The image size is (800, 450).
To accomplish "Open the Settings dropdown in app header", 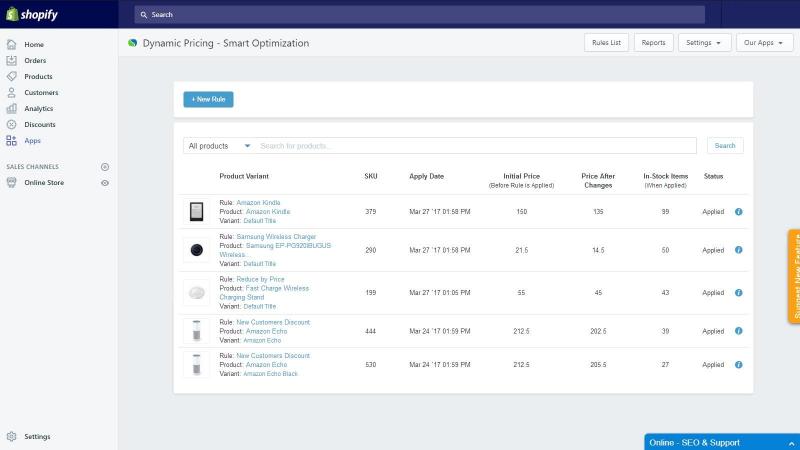I will [704, 43].
